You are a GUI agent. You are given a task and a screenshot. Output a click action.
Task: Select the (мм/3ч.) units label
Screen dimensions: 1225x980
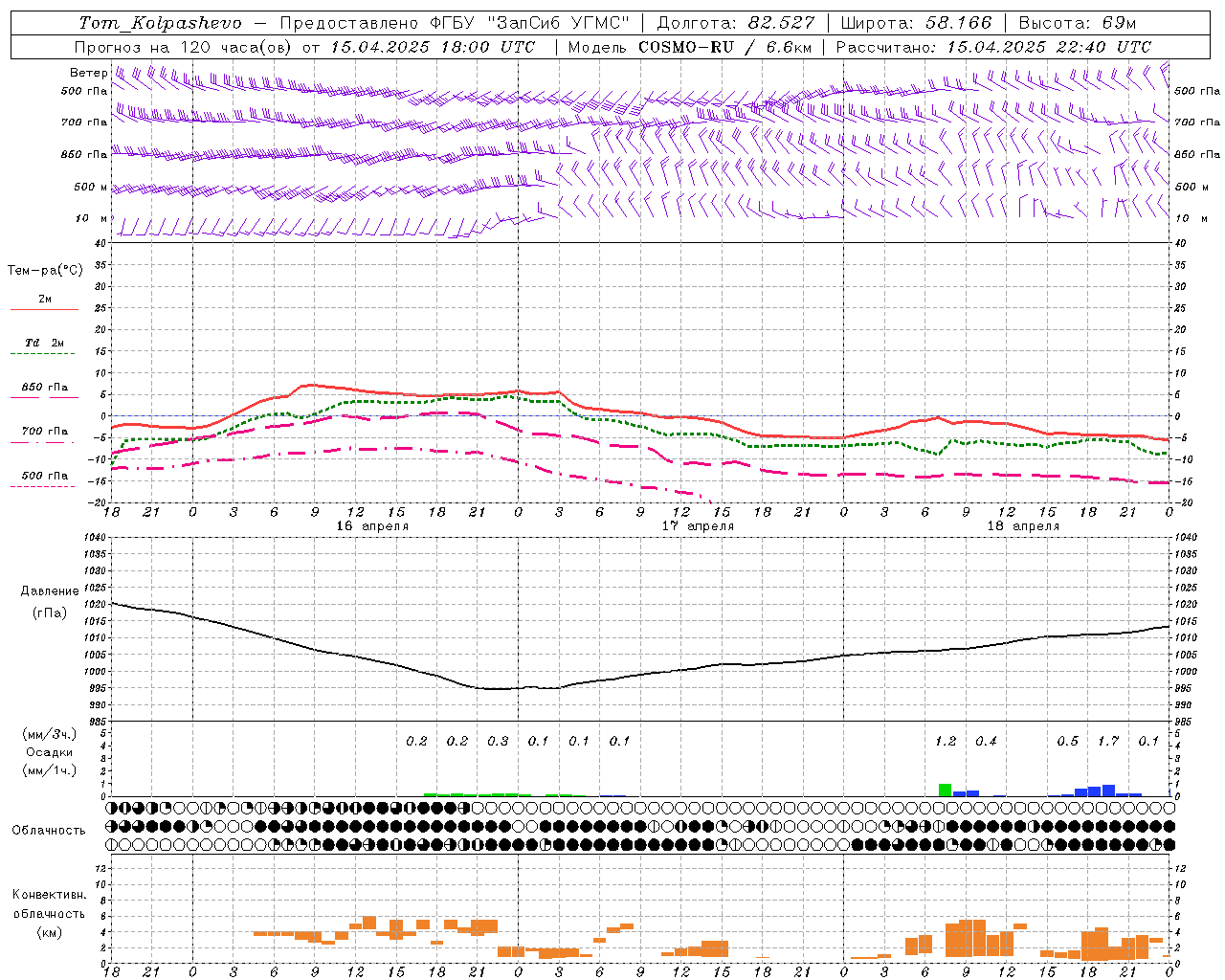50,734
